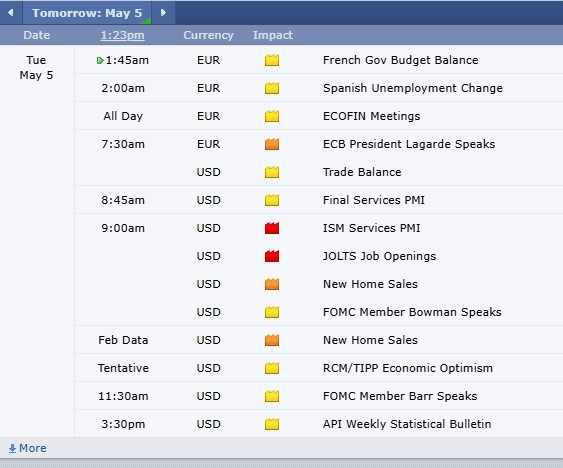Click the Date column header
Image resolution: width=563 pixels, height=468 pixels.
[x=37, y=35]
